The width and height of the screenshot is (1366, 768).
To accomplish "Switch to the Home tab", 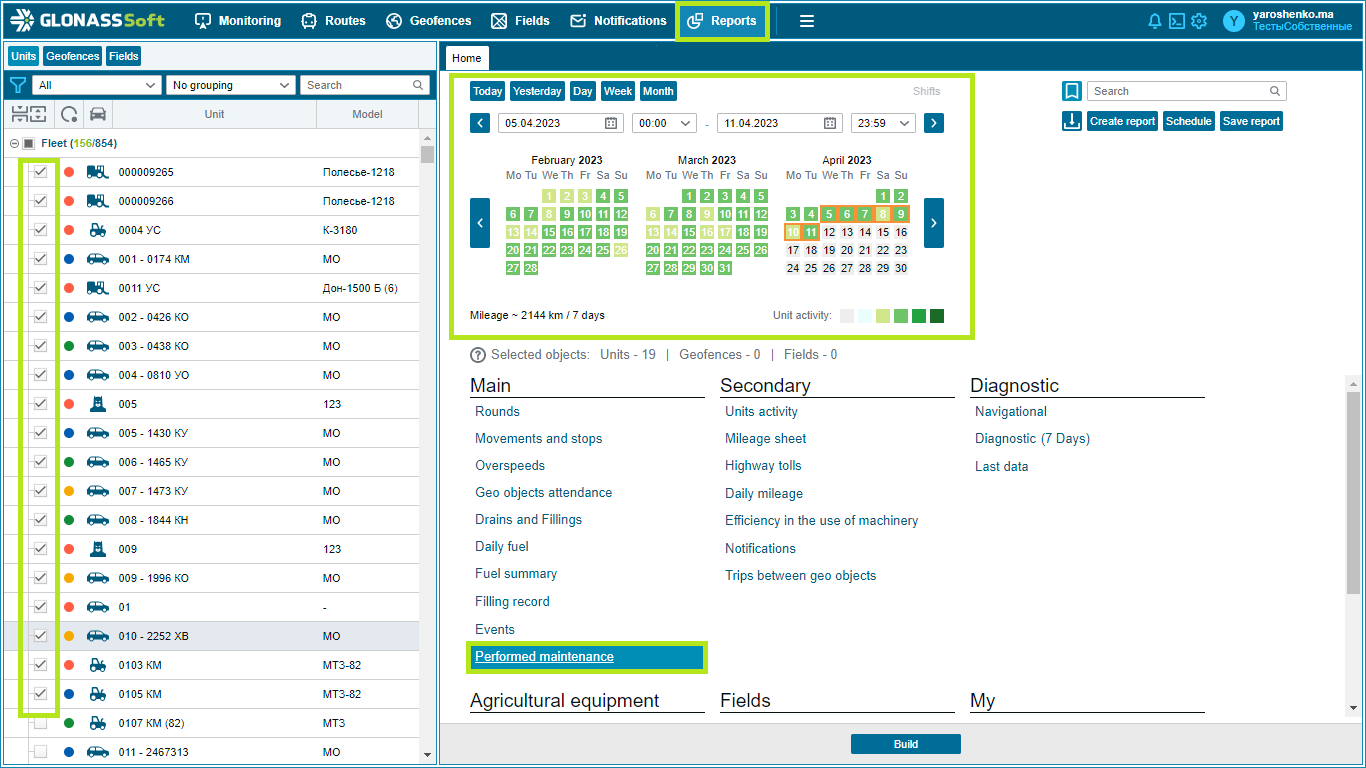I will pos(467,58).
